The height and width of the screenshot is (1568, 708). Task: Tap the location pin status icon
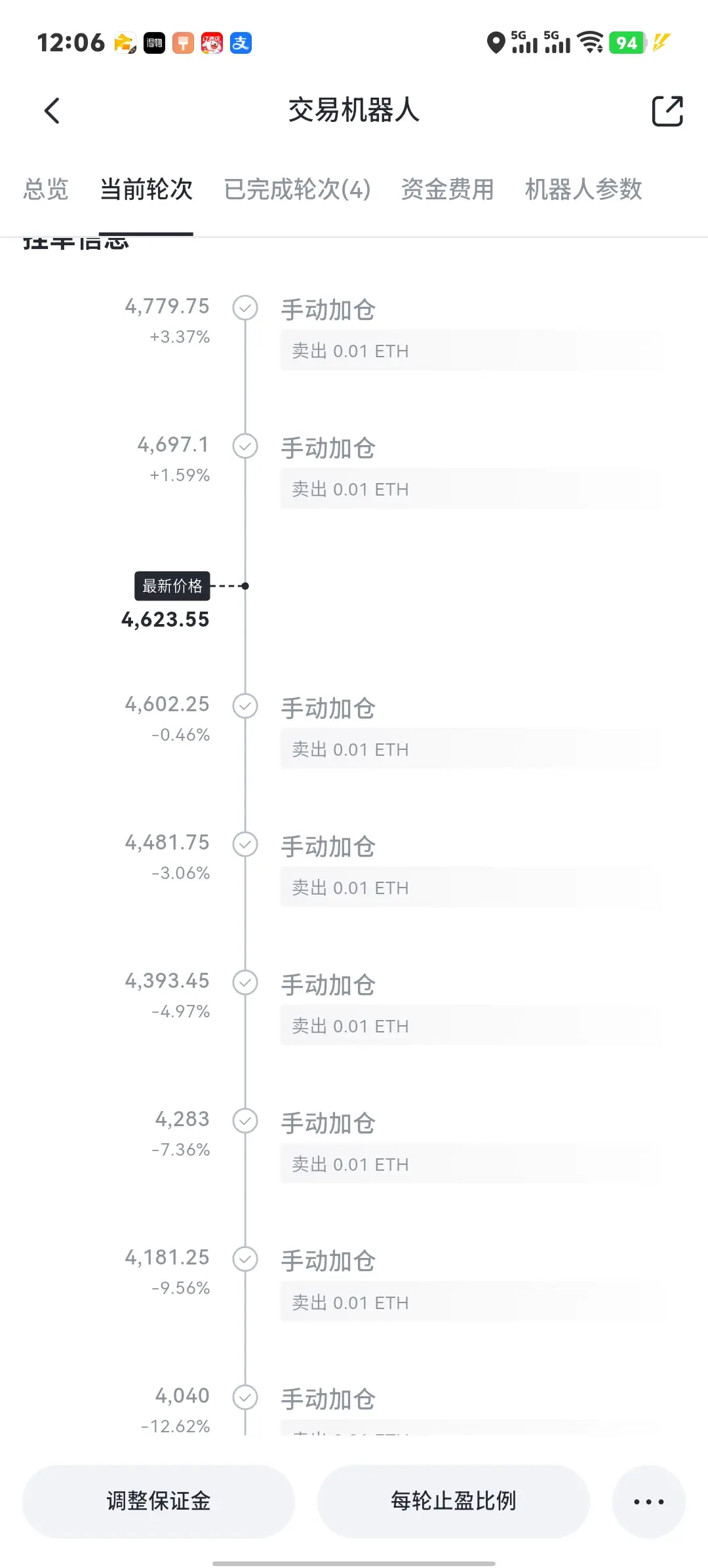(x=496, y=43)
